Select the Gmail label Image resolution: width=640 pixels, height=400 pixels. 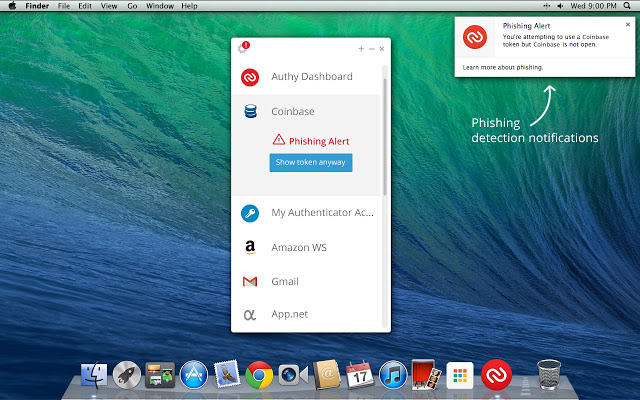pyautogui.click(x=285, y=282)
